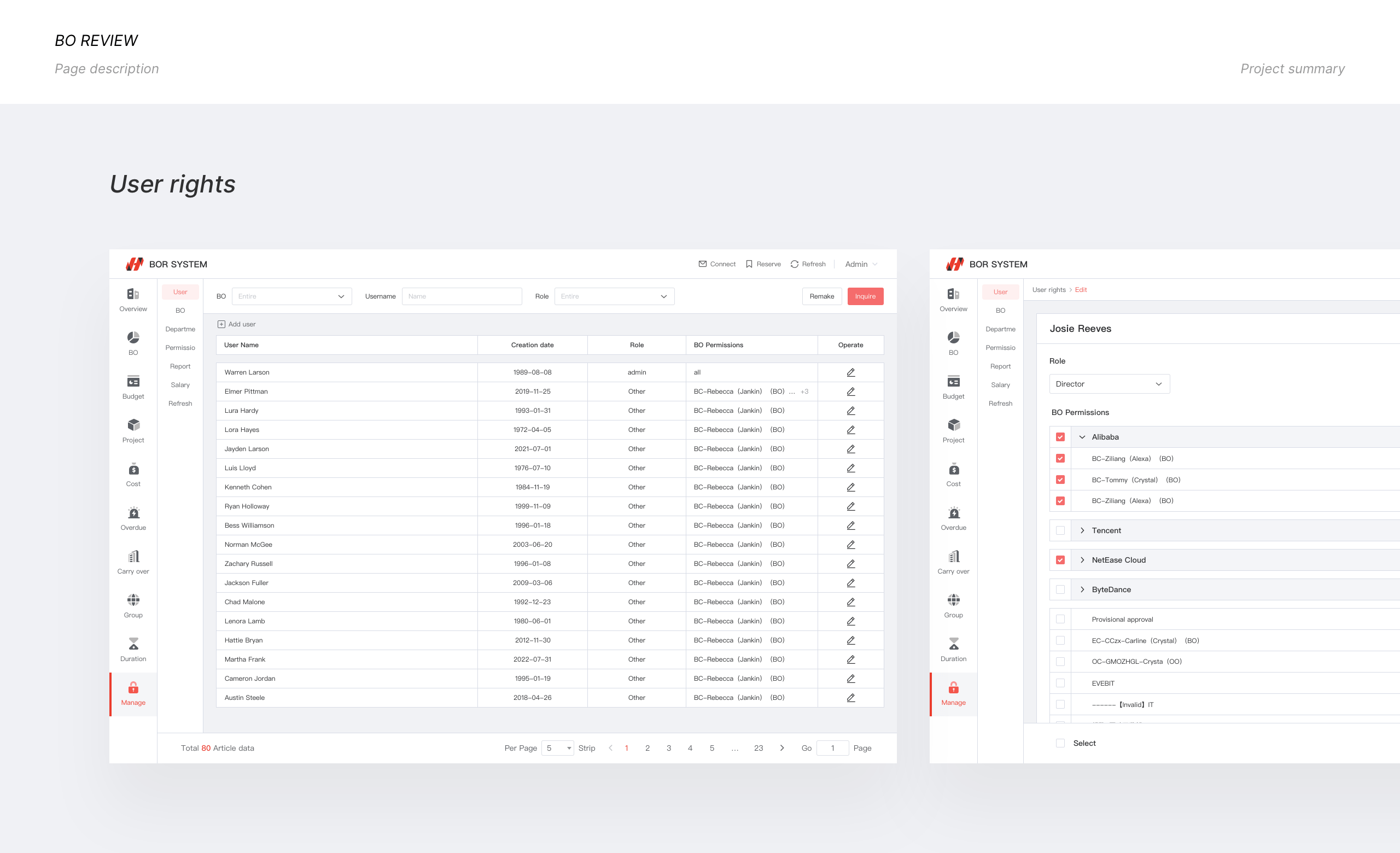
Task: Click the Username input field
Action: point(462,296)
